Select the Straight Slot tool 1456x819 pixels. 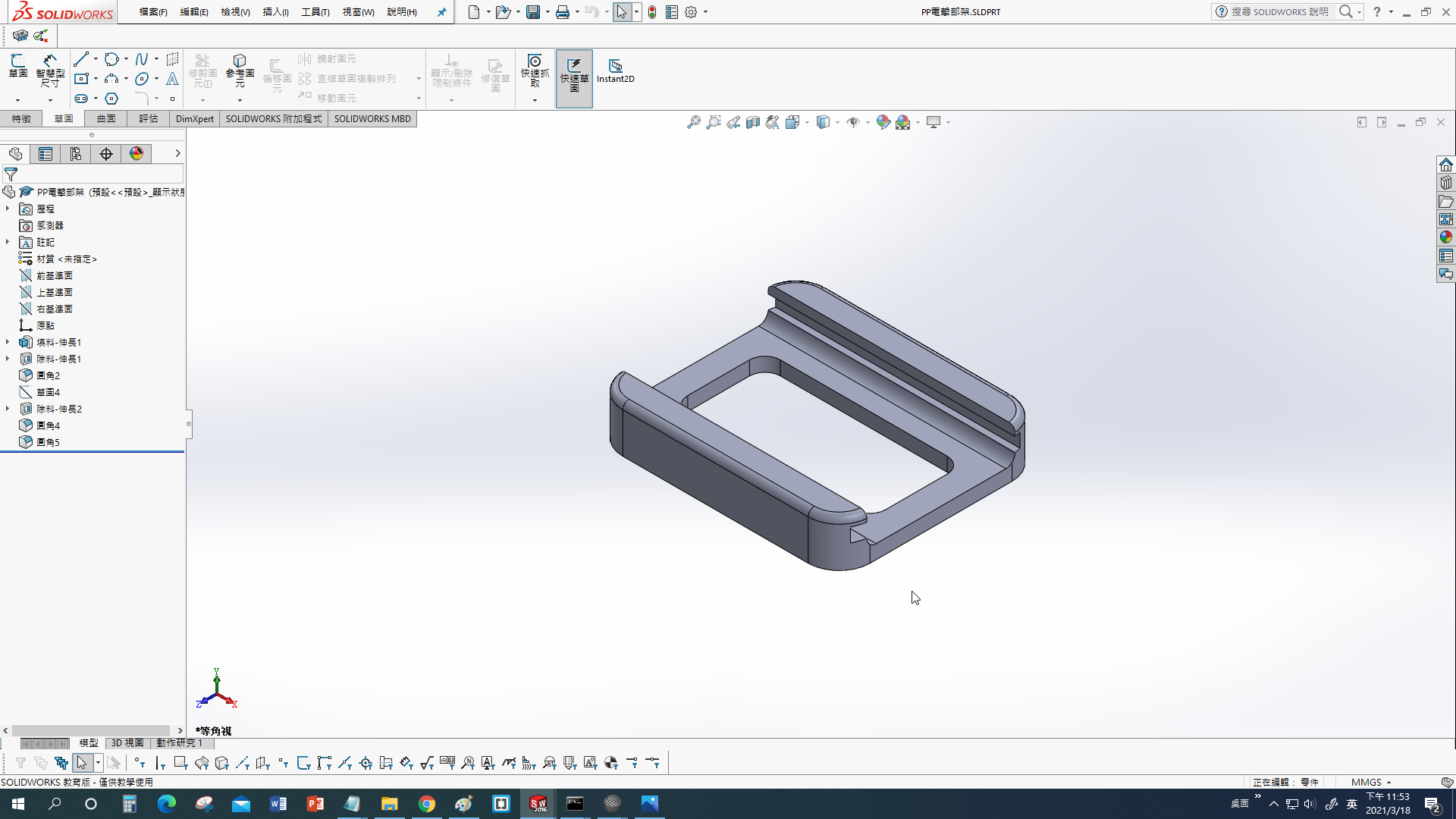81,99
